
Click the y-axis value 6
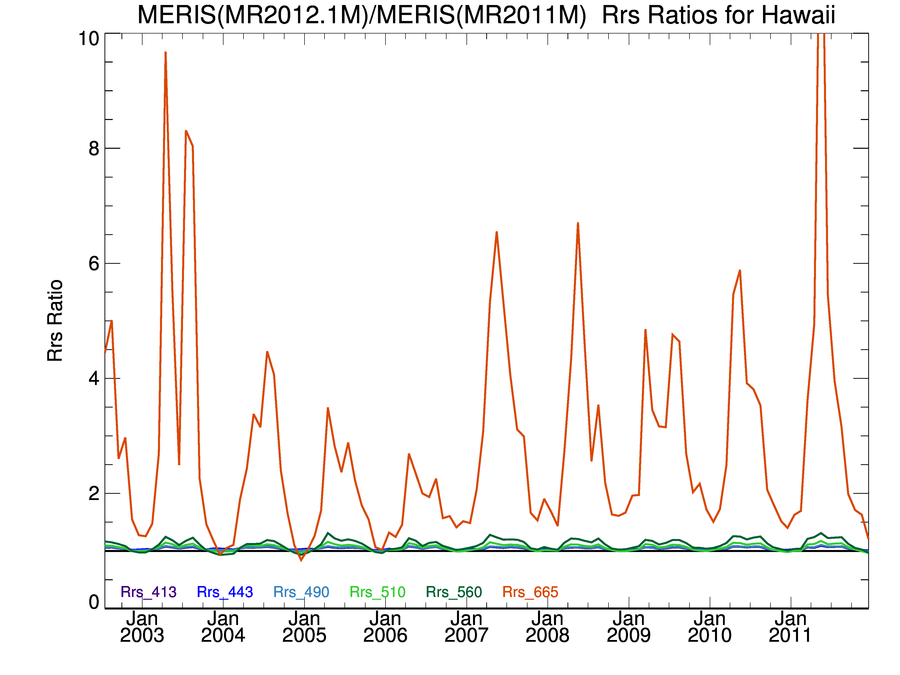tap(94, 263)
